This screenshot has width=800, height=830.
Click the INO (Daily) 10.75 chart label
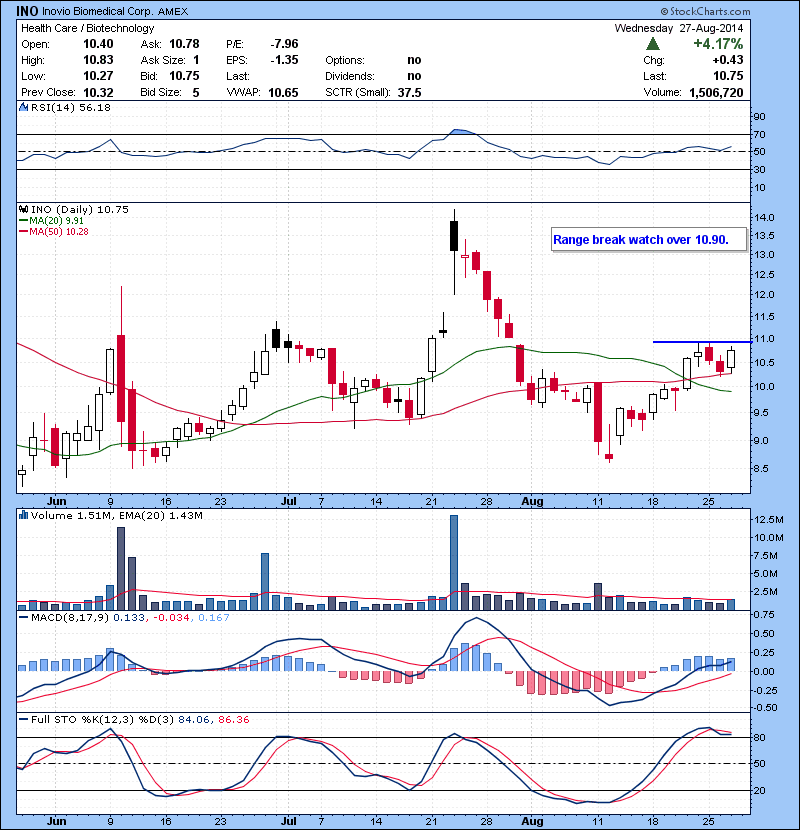point(79,210)
